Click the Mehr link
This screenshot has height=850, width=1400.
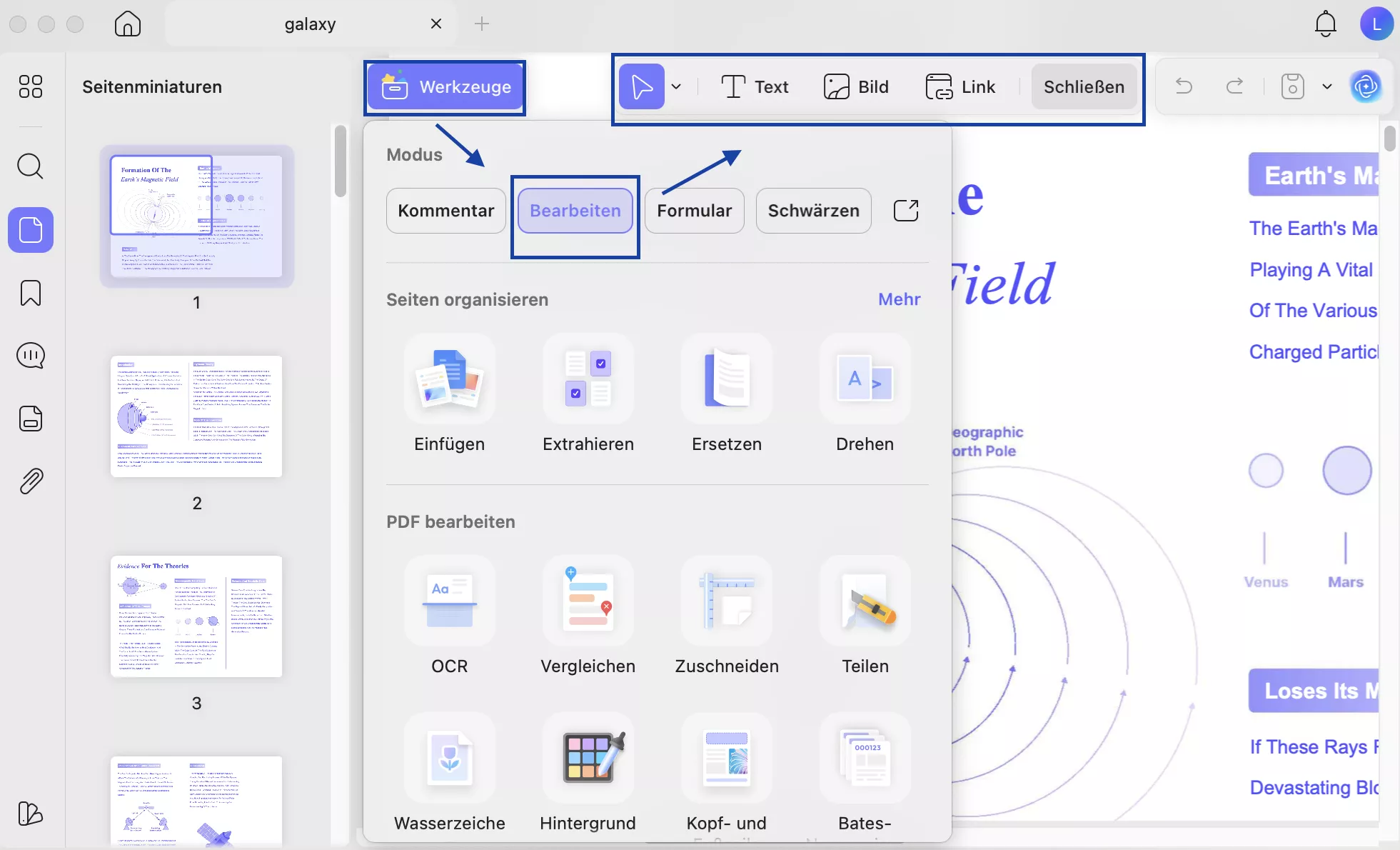click(899, 299)
